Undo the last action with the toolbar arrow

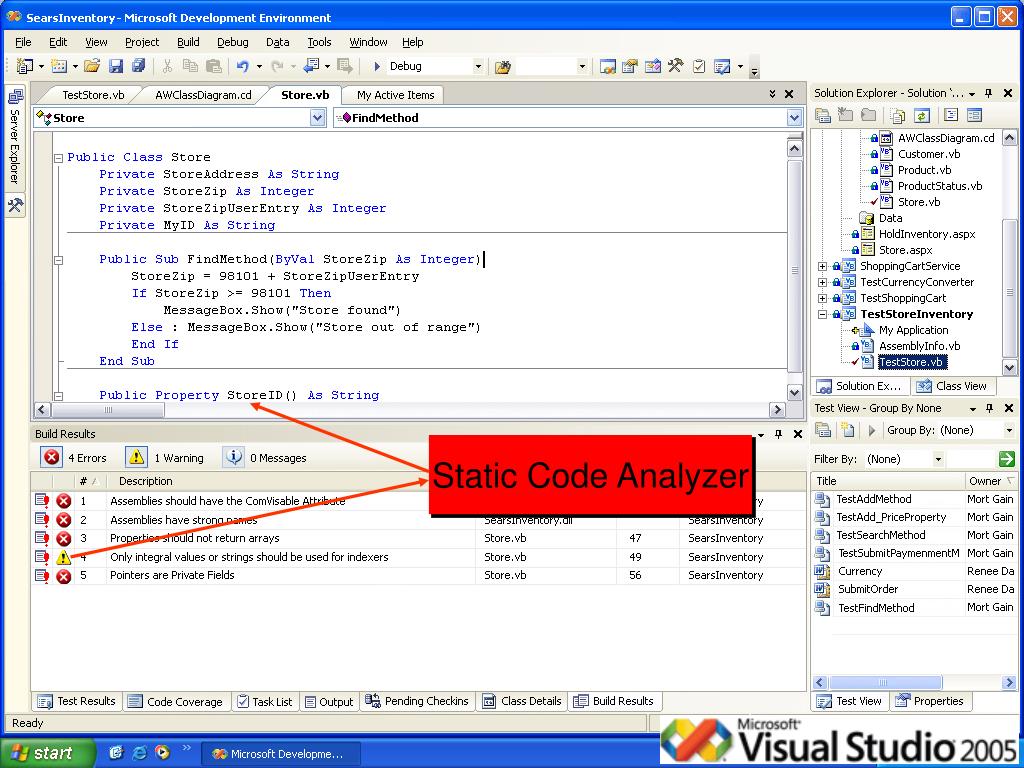click(x=243, y=66)
